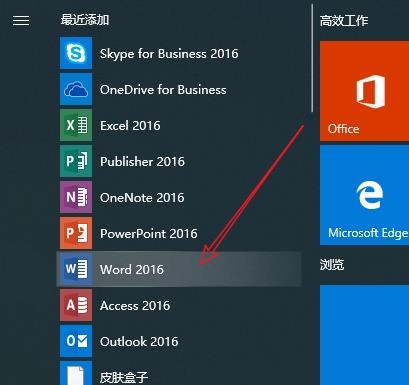Screen dimensions: 409x385
Task: Open the Office tile
Action: pos(364,91)
